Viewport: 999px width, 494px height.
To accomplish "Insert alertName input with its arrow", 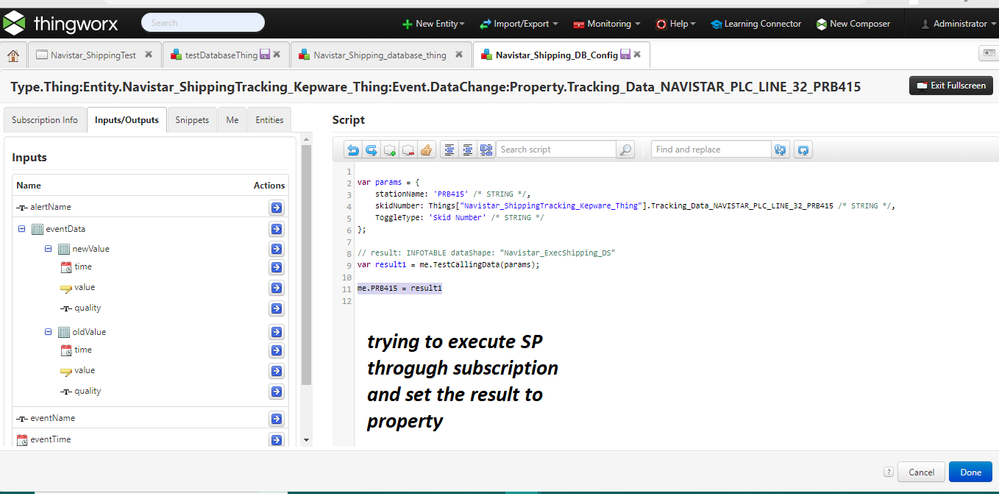I will 277,208.
